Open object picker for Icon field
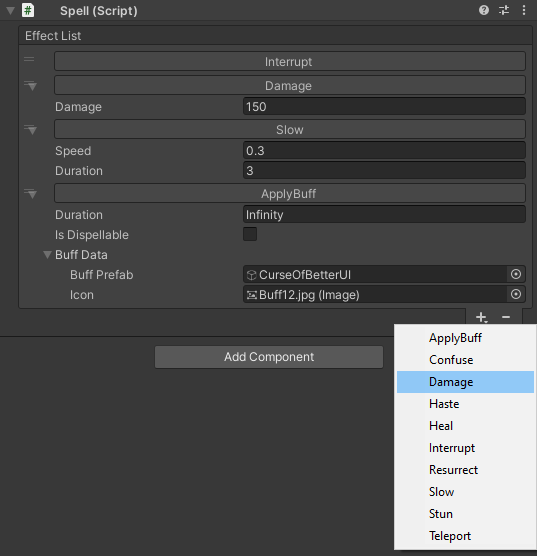The height and width of the screenshot is (556, 537). point(516,294)
